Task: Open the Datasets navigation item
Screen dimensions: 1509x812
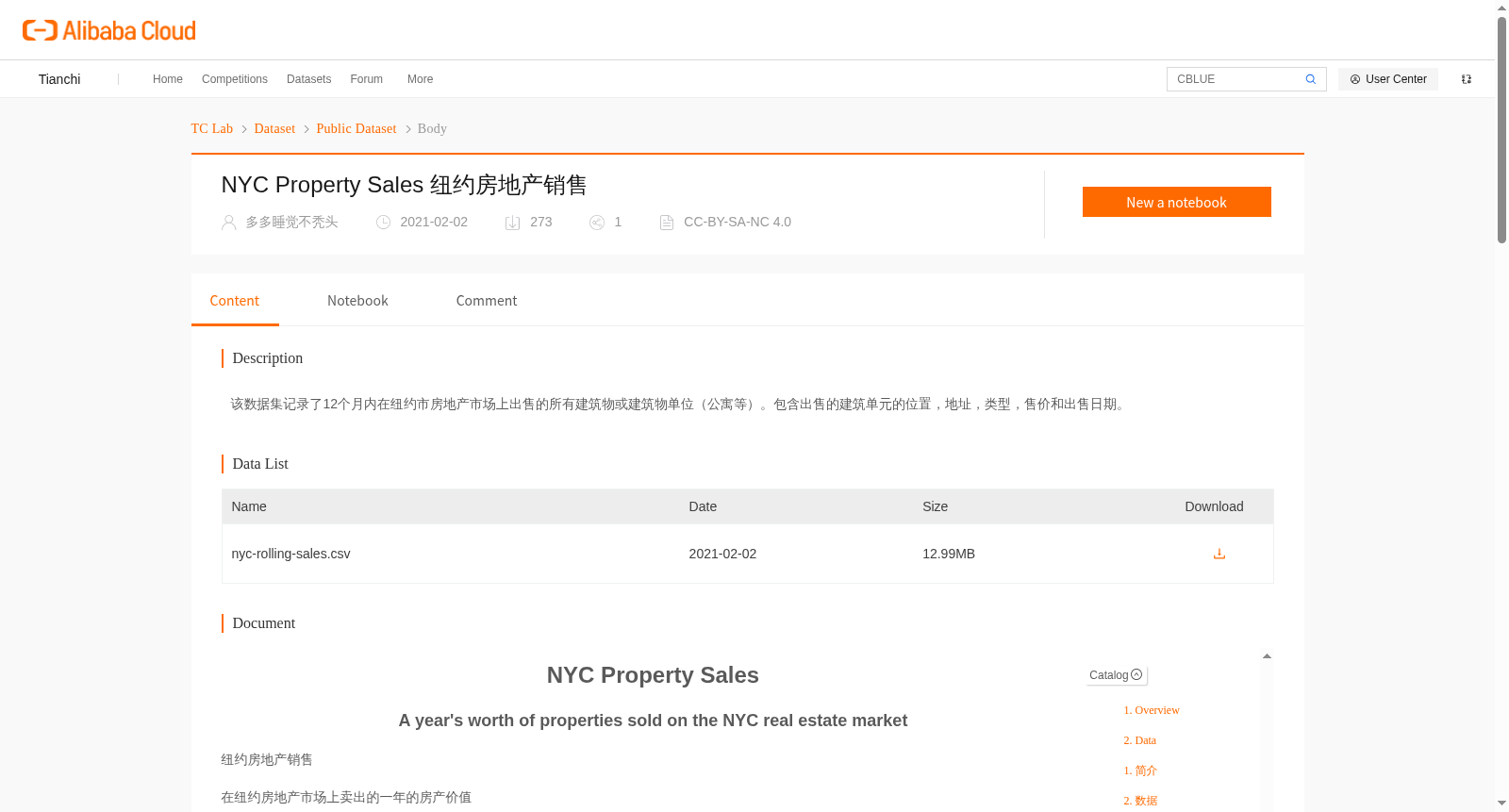Action: [x=308, y=79]
